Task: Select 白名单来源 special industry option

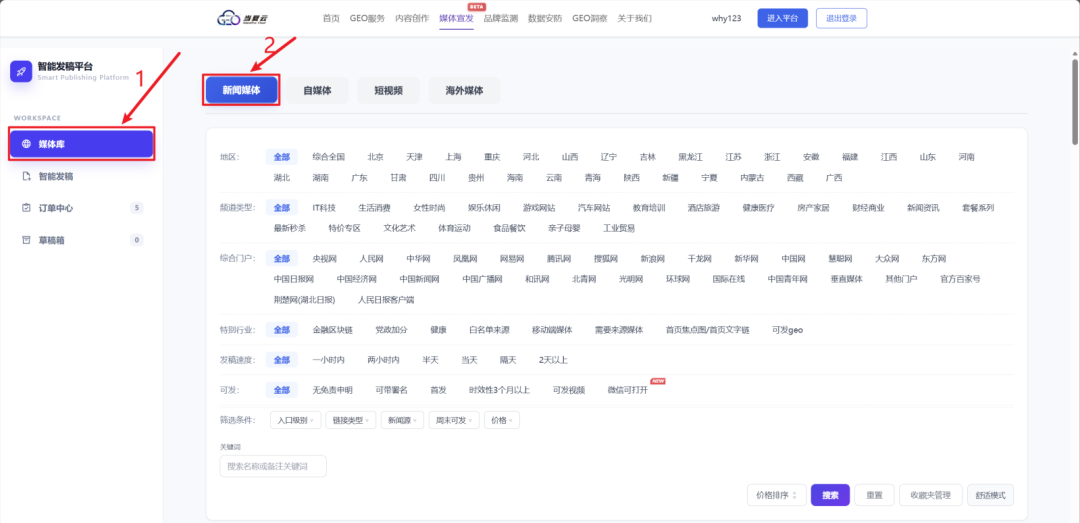Action: pos(489,330)
